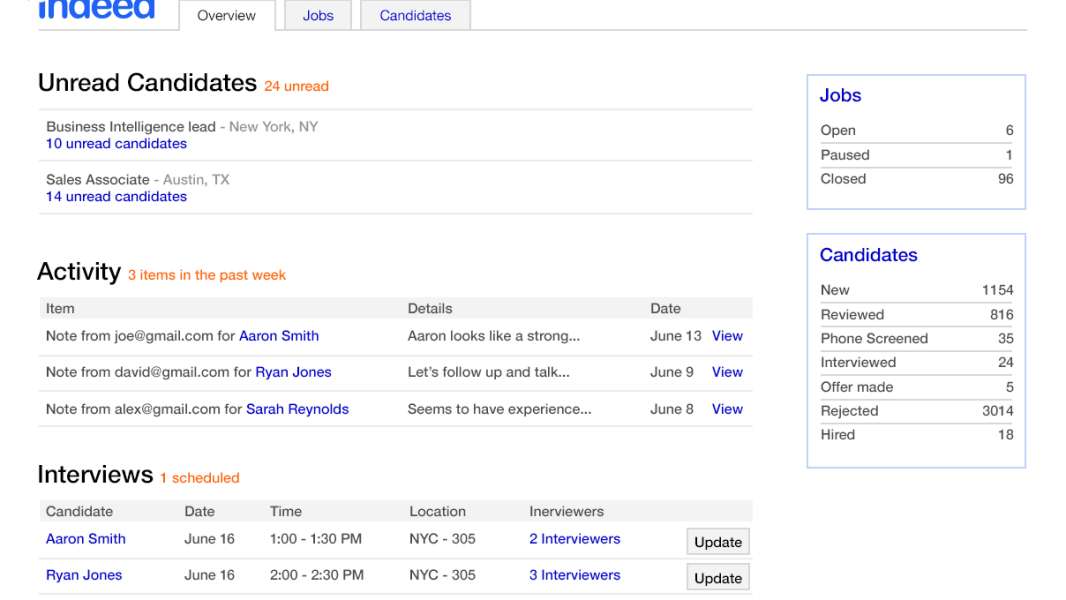Open Sarah Reynolds candidate profile
1066x600 pixels.
tap(297, 409)
